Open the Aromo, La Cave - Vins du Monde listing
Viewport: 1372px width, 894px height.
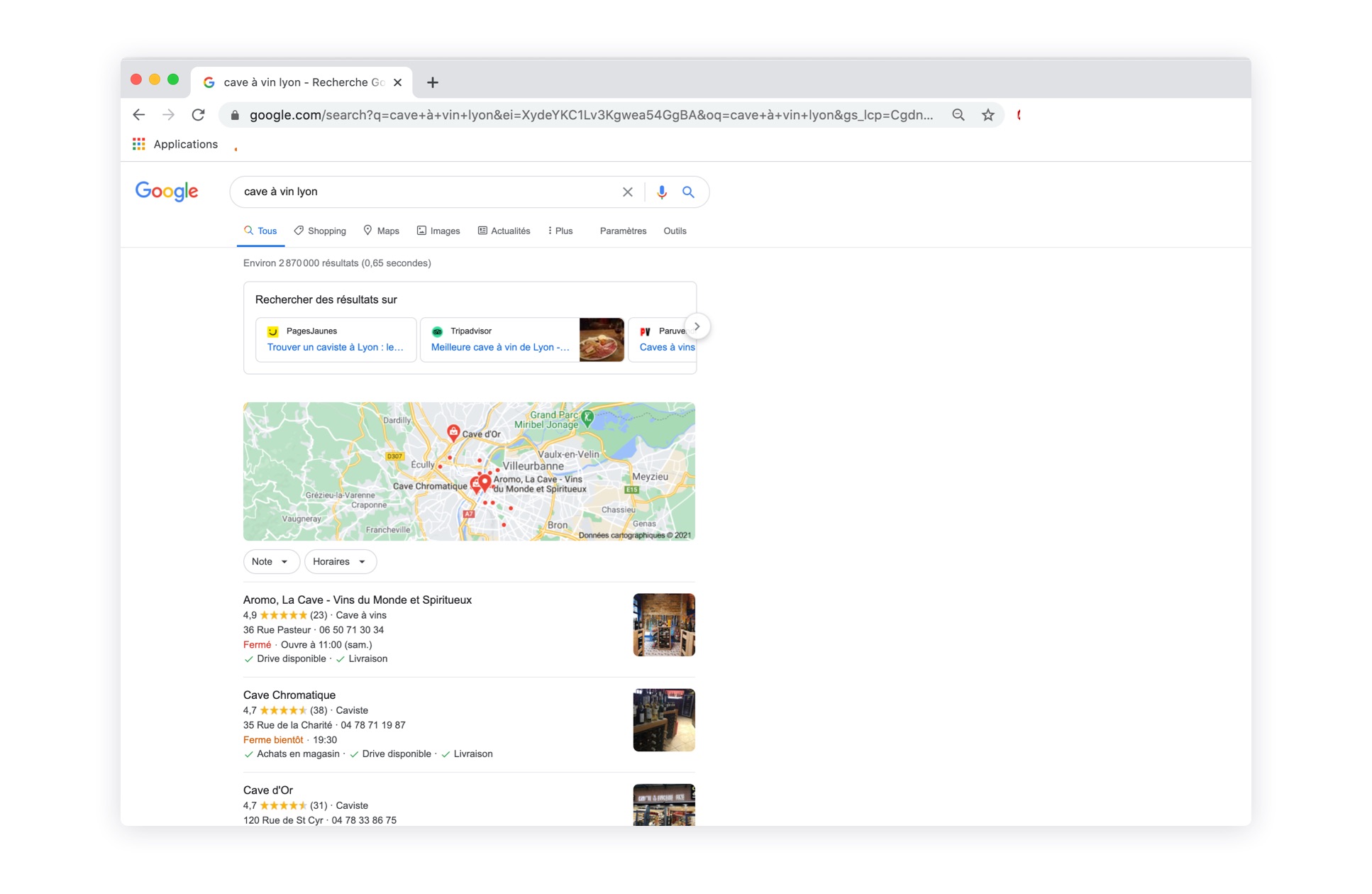click(x=358, y=600)
